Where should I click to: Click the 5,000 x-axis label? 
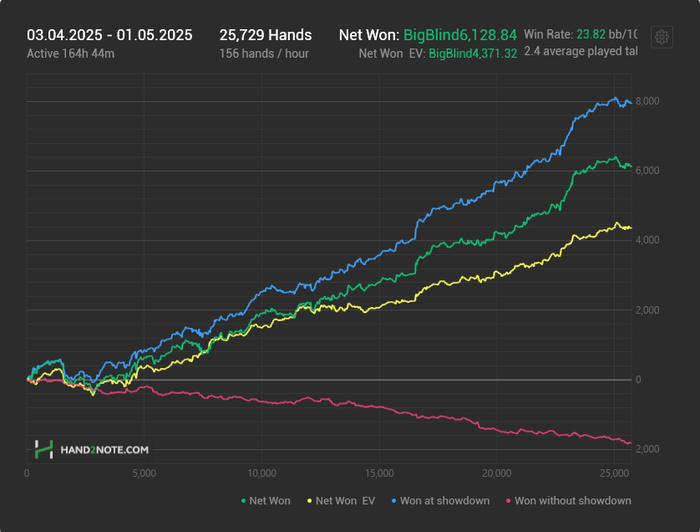click(144, 473)
